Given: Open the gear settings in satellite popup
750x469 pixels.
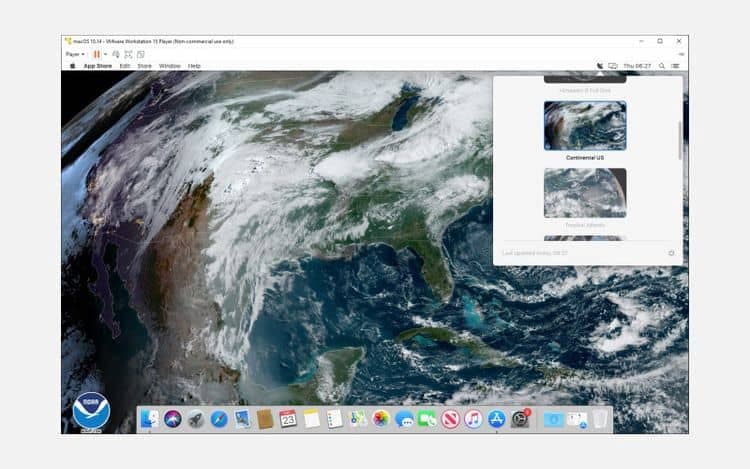Looking at the screenshot, I should click(672, 253).
